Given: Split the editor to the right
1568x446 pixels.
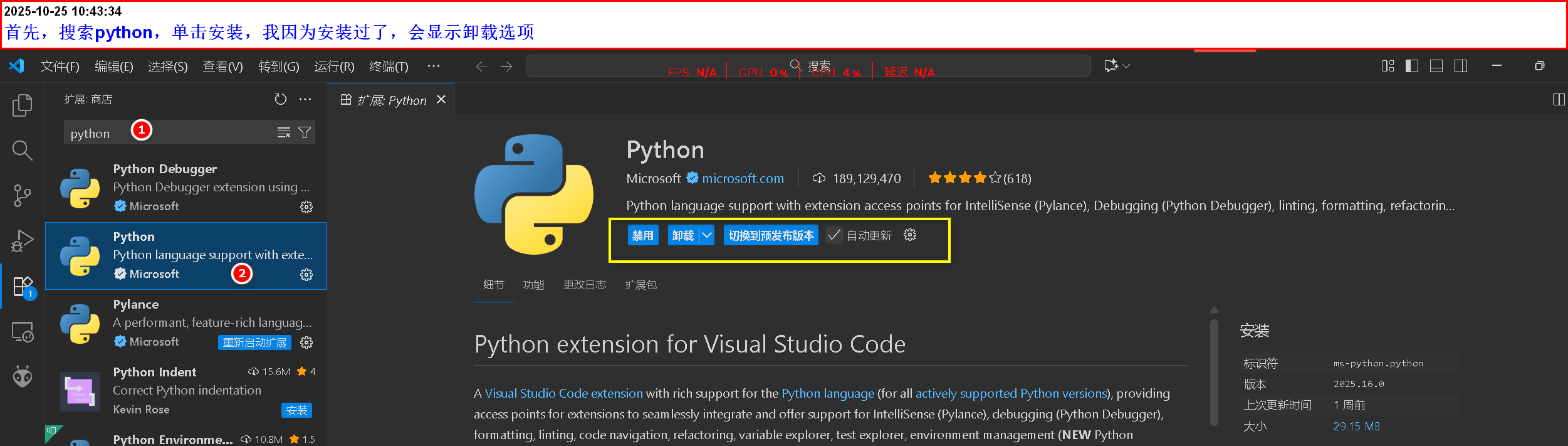Looking at the screenshot, I should click(x=1559, y=100).
